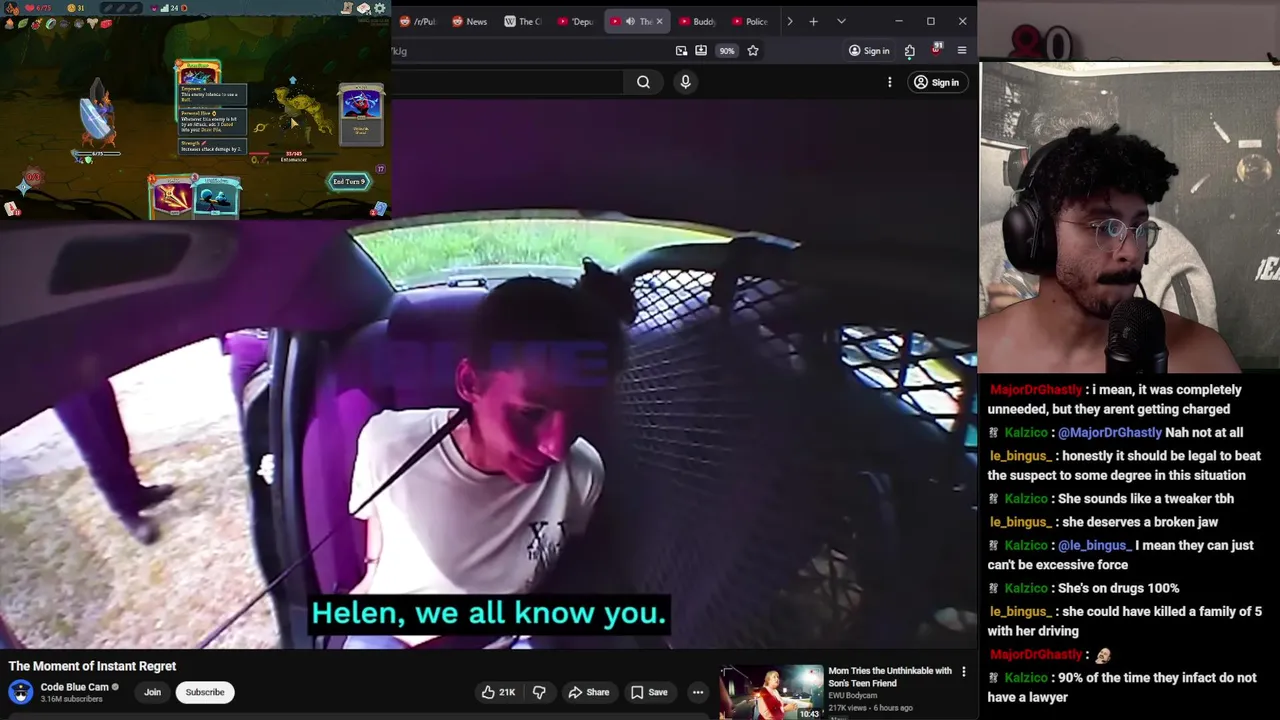1280x720 pixels.
Task: Click the install/download app icon in address bar
Action: point(701,51)
